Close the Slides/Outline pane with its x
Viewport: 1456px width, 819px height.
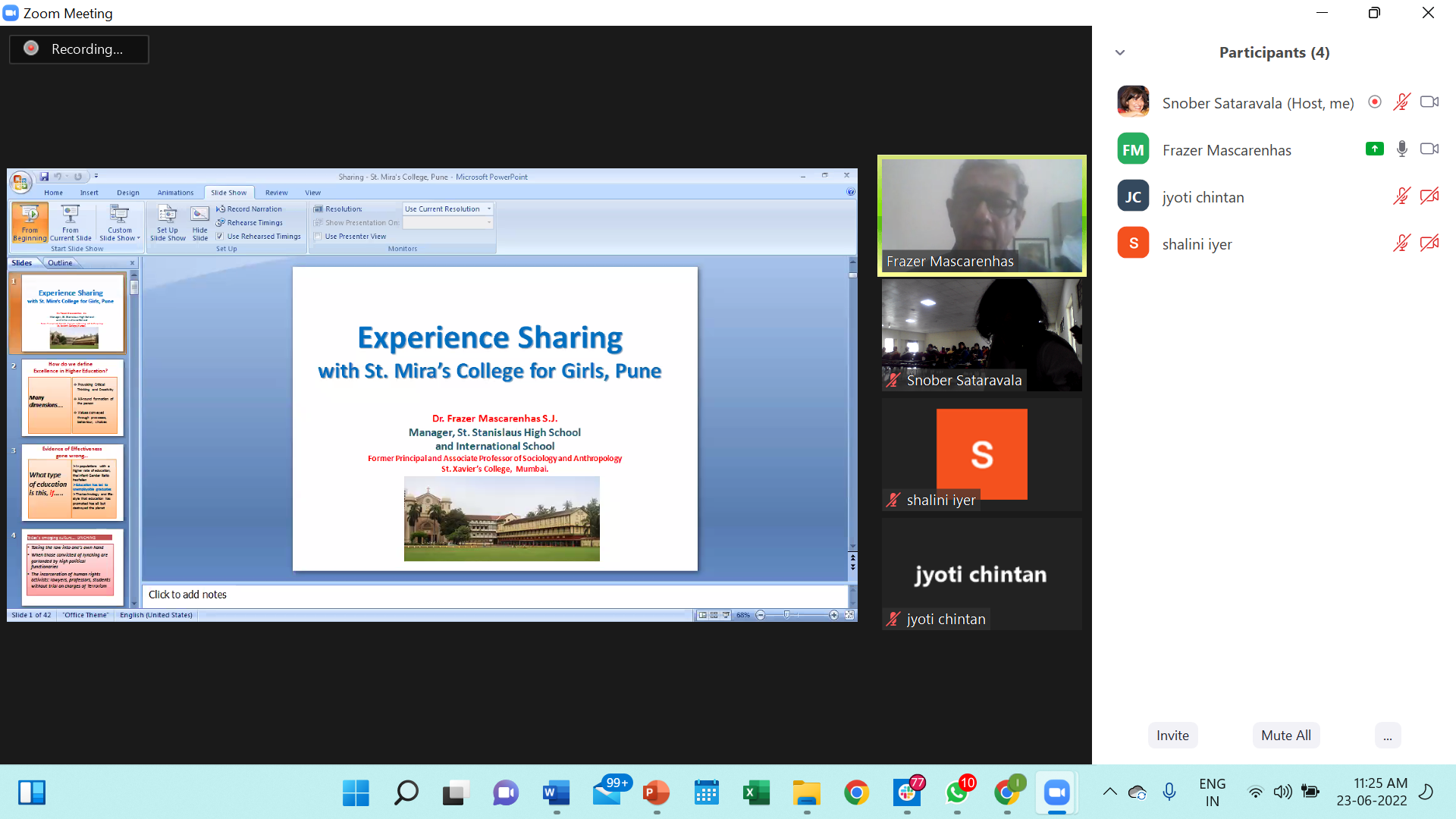click(x=132, y=263)
